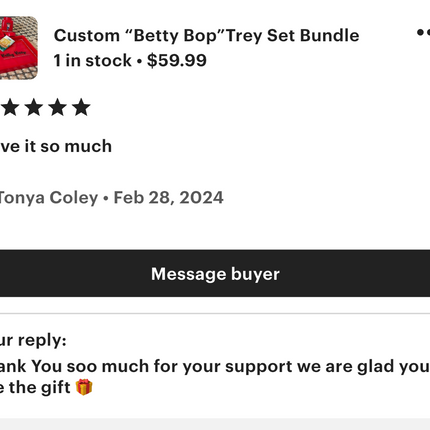
Task: Click the gift box emoji in reply
Action: point(84,387)
